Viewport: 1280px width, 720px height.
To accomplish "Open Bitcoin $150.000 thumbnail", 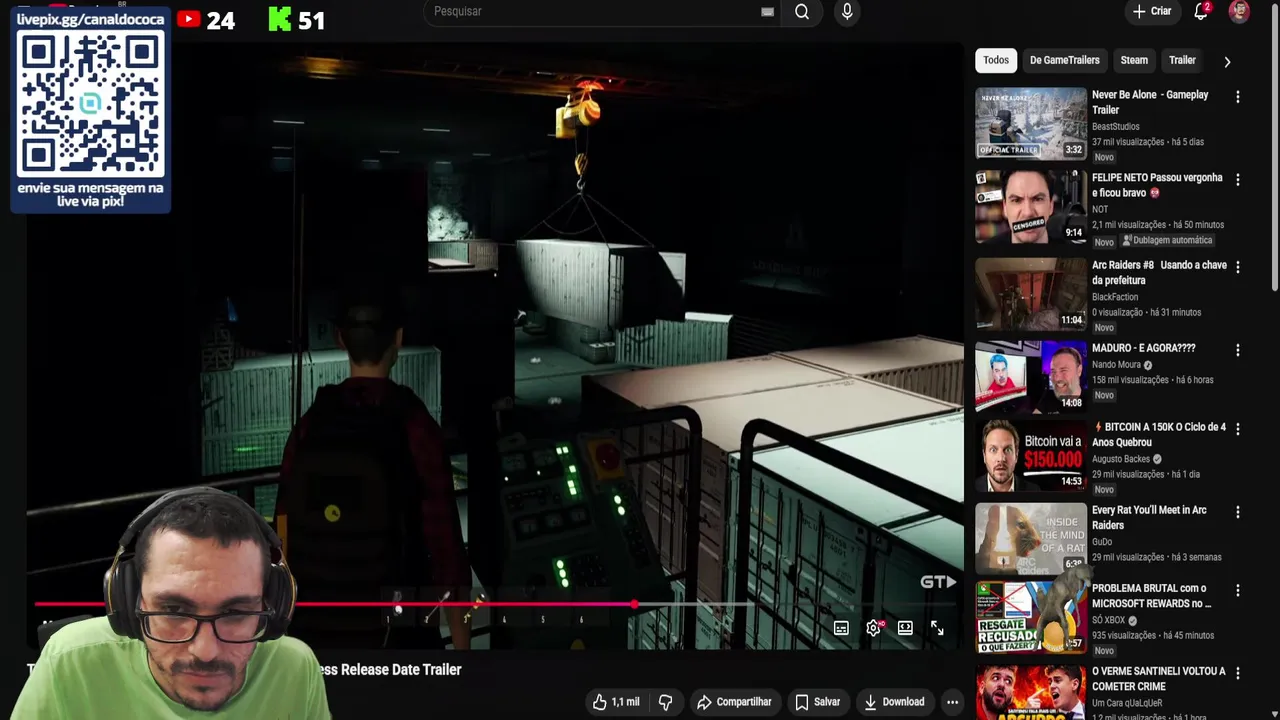I will coord(1031,455).
